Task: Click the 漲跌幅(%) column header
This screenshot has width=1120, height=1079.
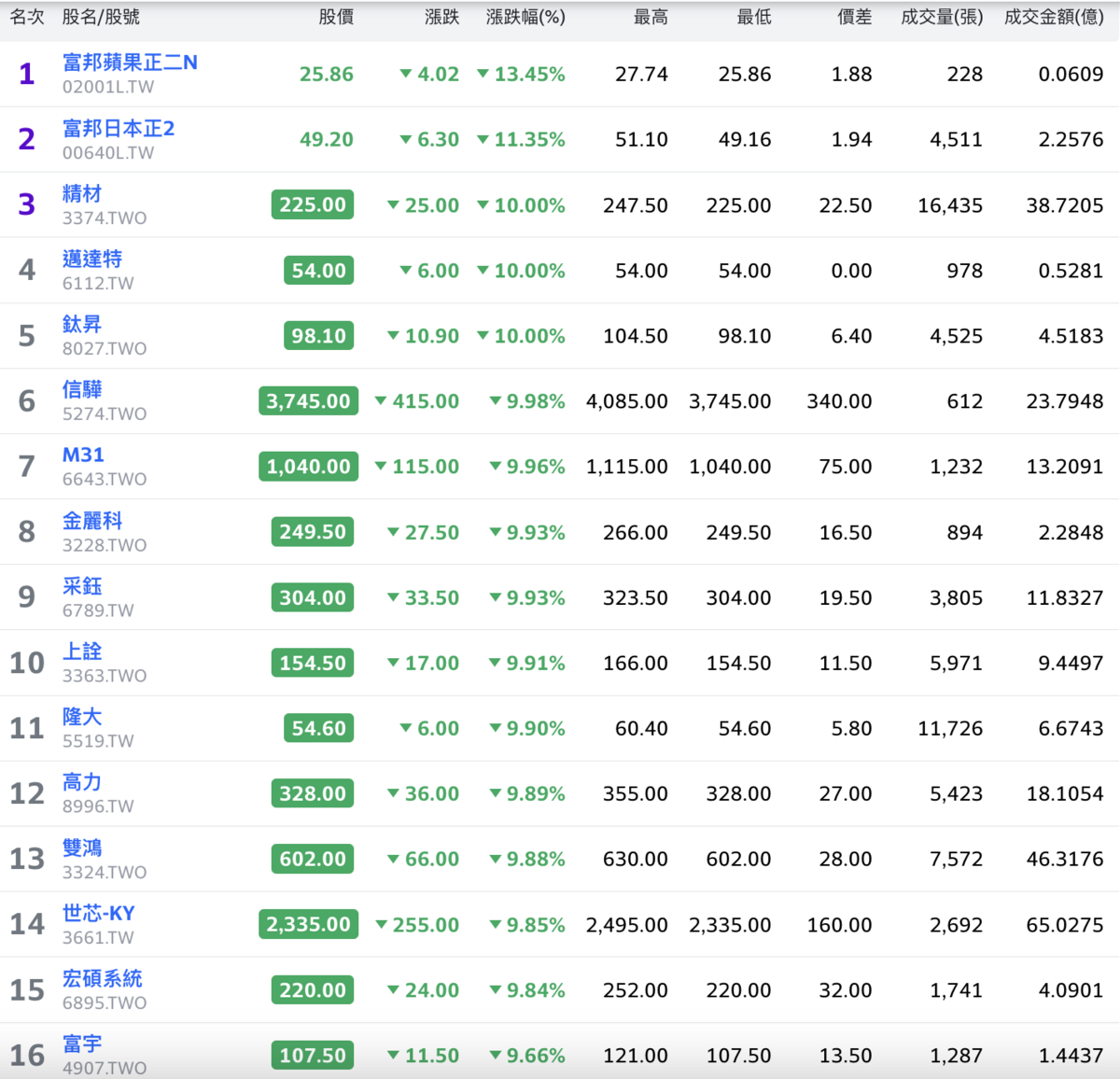Action: 525,17
